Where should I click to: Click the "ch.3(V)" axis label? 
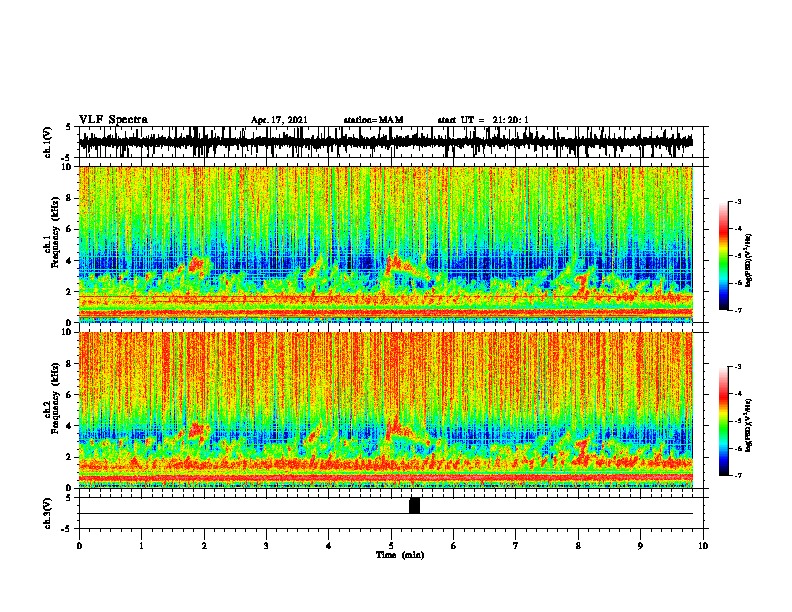[x=48, y=513]
